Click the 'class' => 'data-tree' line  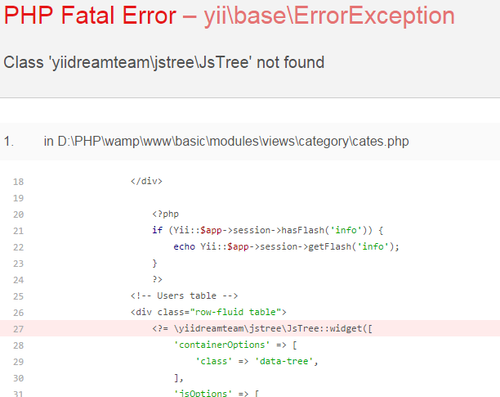[257, 361]
